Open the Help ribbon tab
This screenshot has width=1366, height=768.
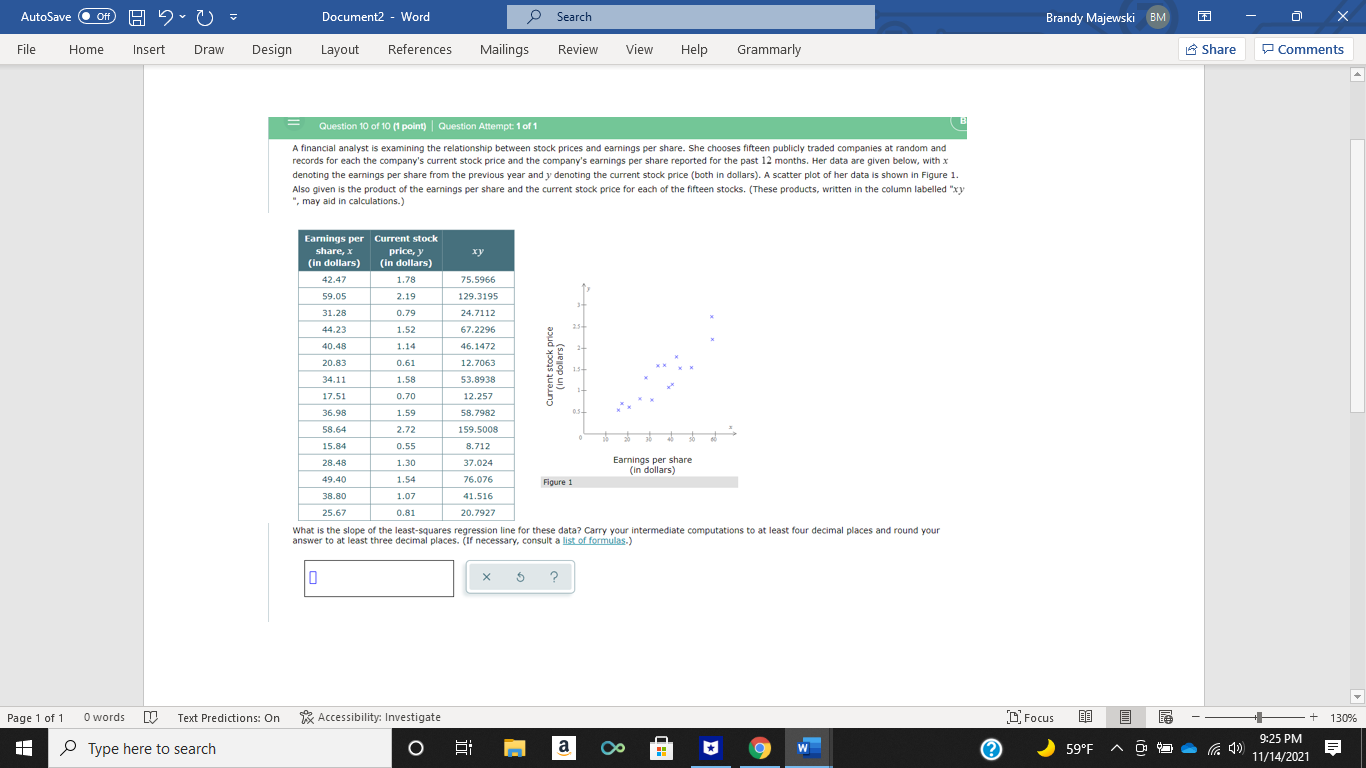pos(694,49)
